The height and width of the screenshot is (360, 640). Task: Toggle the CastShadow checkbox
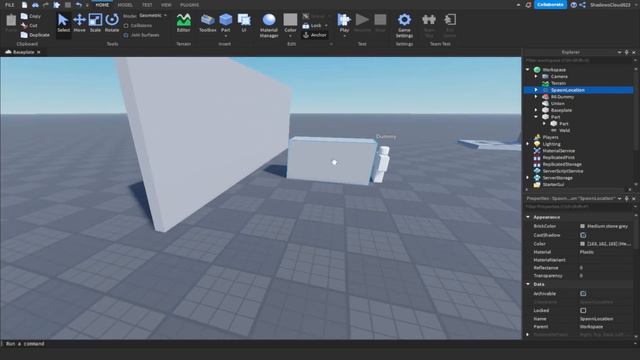583,235
